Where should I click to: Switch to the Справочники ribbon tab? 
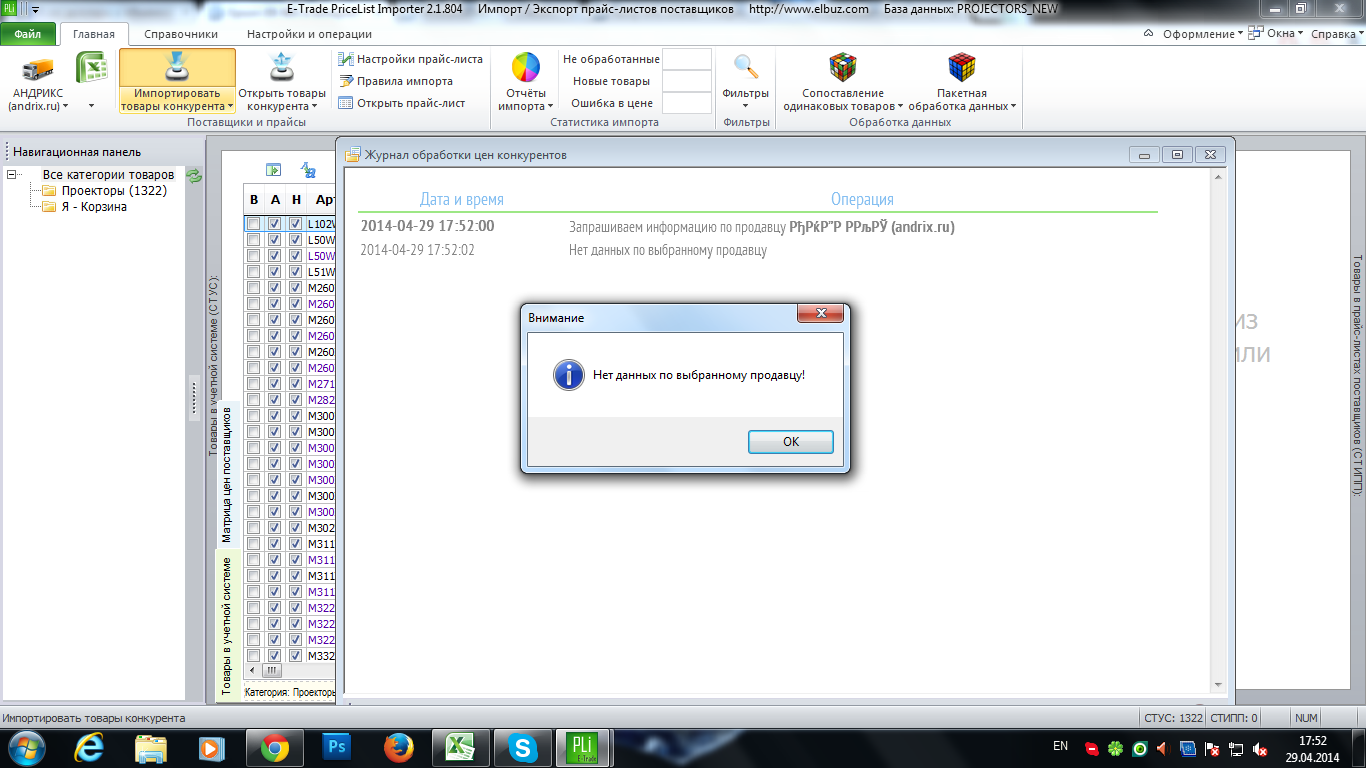coord(181,34)
